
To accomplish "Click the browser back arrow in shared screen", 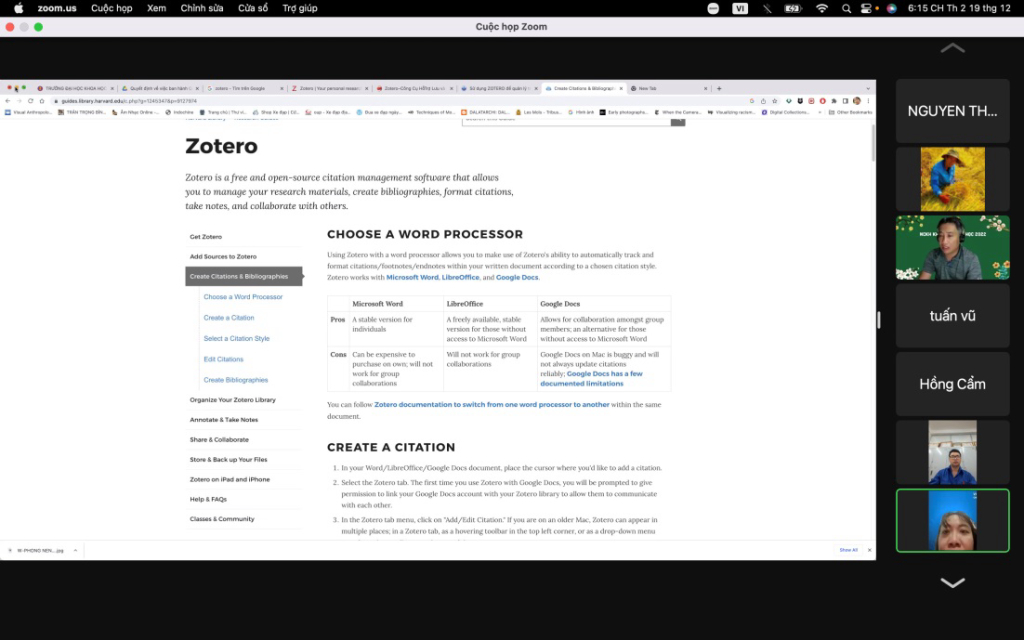I will coord(7,101).
